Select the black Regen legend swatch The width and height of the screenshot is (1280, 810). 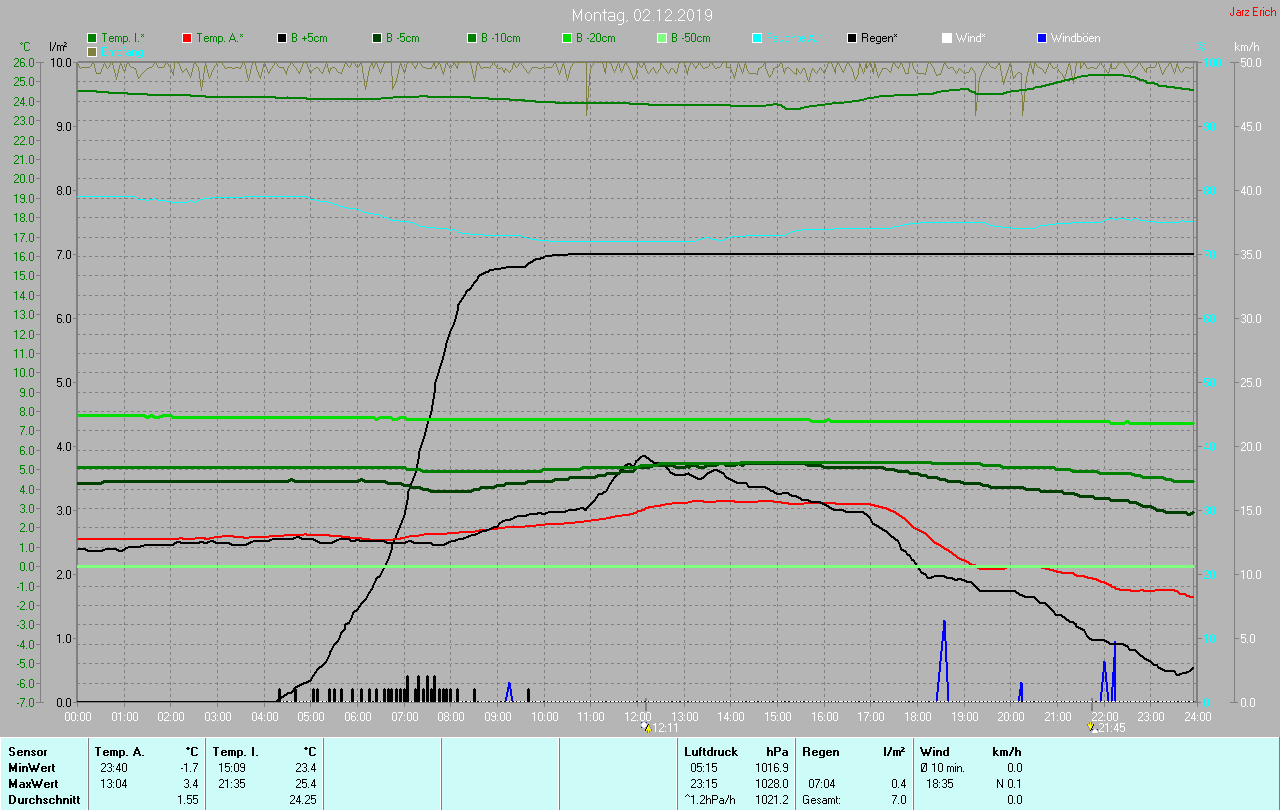(852, 38)
